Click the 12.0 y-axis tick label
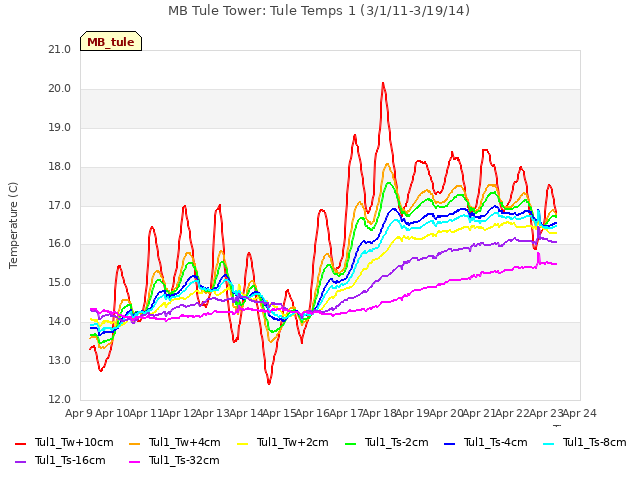This screenshot has width=640, height=480. pyautogui.click(x=60, y=399)
